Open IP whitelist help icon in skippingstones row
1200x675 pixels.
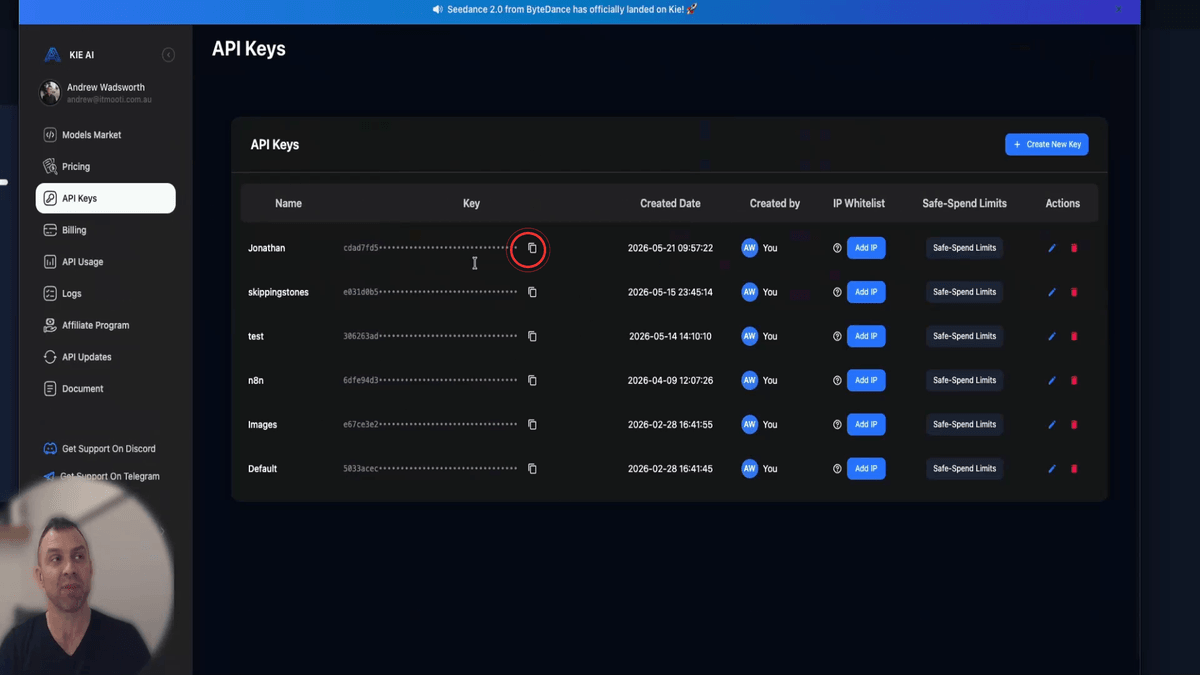pyautogui.click(x=837, y=292)
